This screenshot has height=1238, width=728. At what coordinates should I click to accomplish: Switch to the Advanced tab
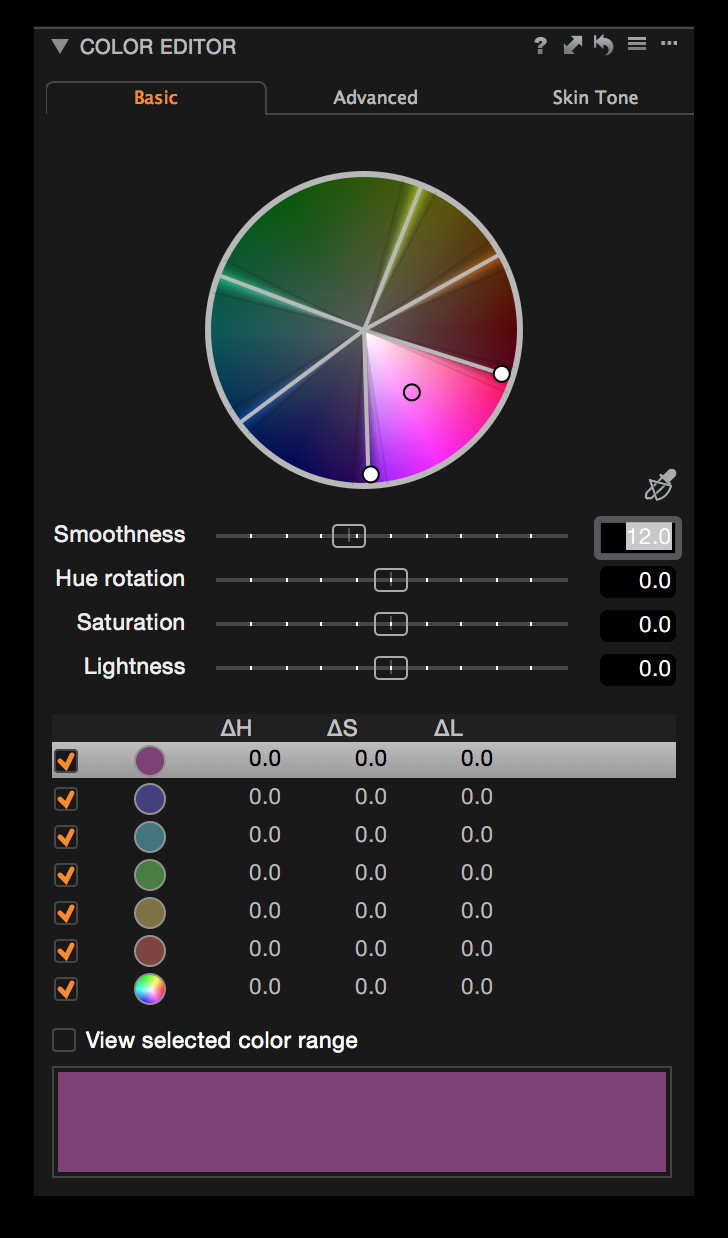[x=375, y=97]
